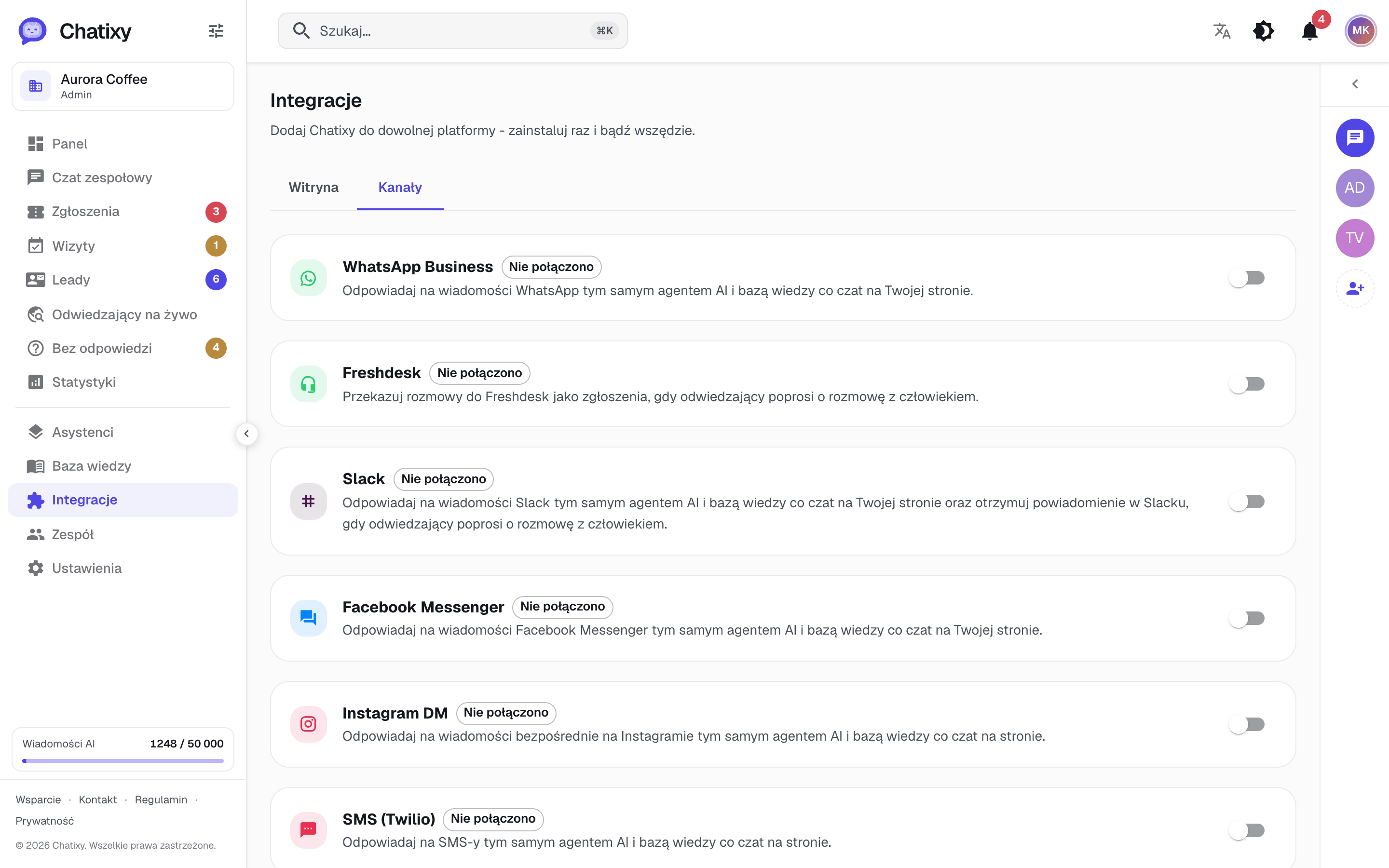This screenshot has height=868, width=1389.
Task: Click the Leady count badge 6
Action: pyautogui.click(x=216, y=280)
